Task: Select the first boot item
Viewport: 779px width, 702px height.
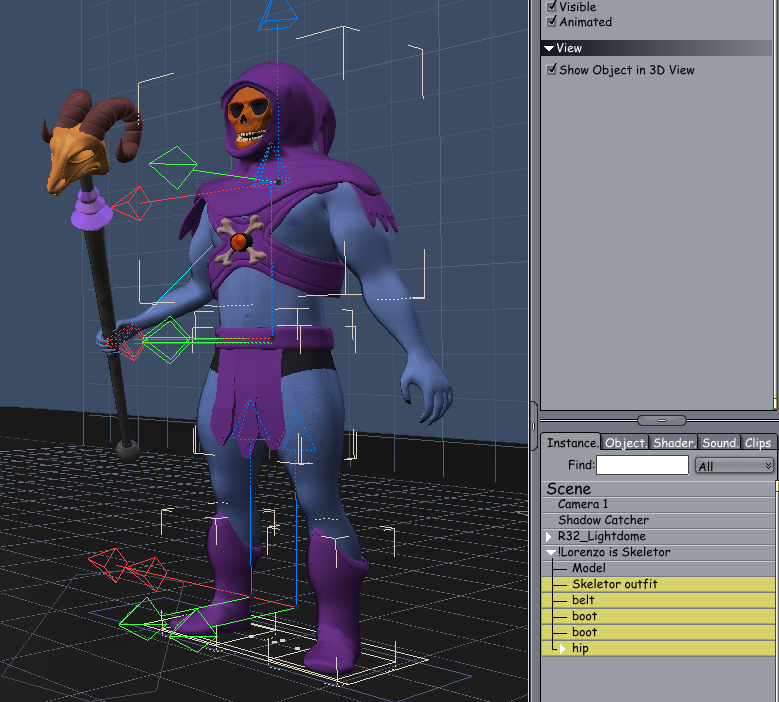Action: (x=658, y=616)
